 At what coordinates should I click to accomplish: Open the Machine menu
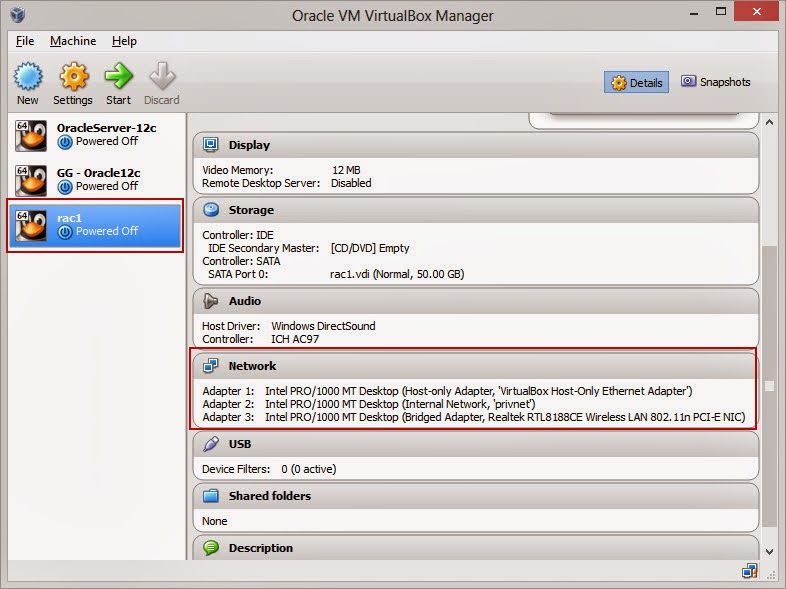point(73,41)
